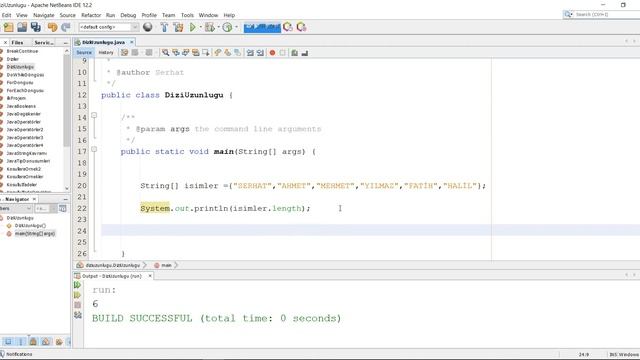The image size is (640, 360).
Task: Collapse the Javadoc comment fold at line 14
Action: (x=94, y=116)
